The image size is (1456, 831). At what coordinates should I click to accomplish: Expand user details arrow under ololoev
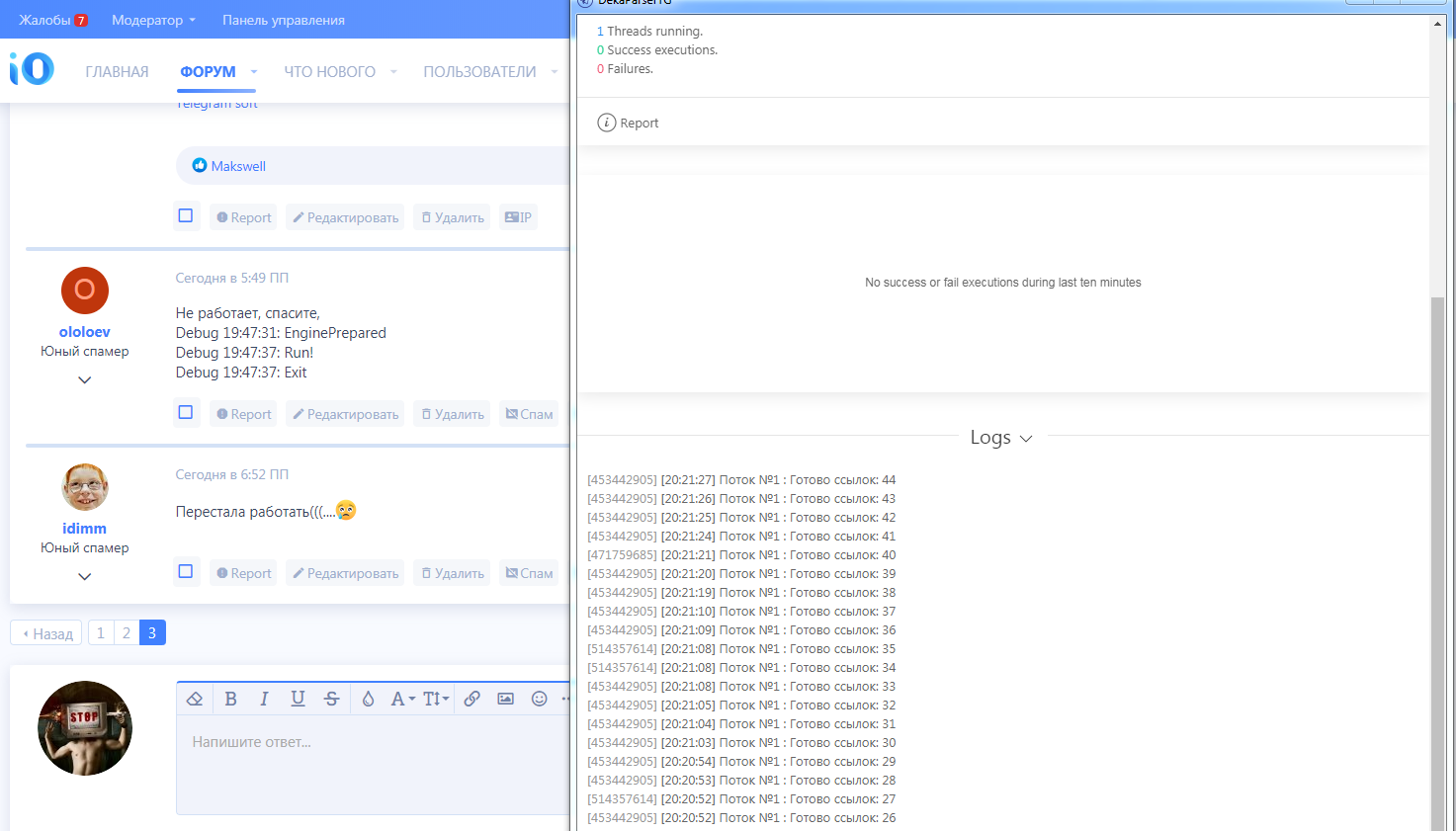tap(85, 380)
